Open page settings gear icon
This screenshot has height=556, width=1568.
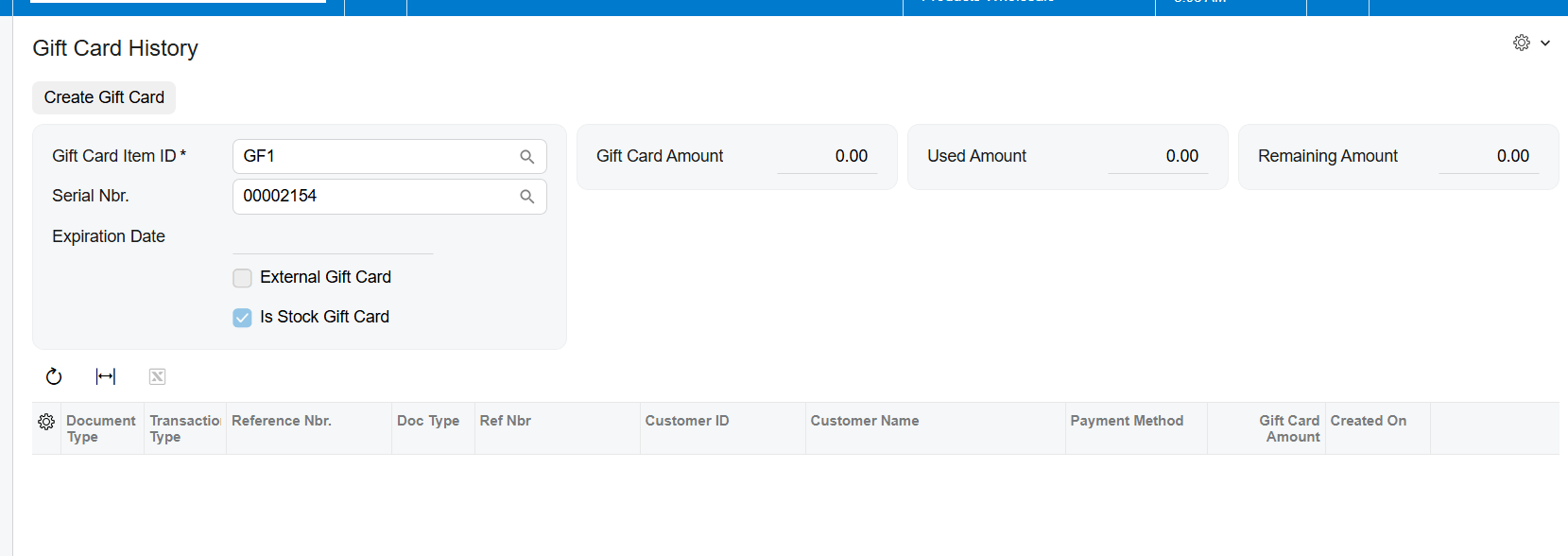1522,43
